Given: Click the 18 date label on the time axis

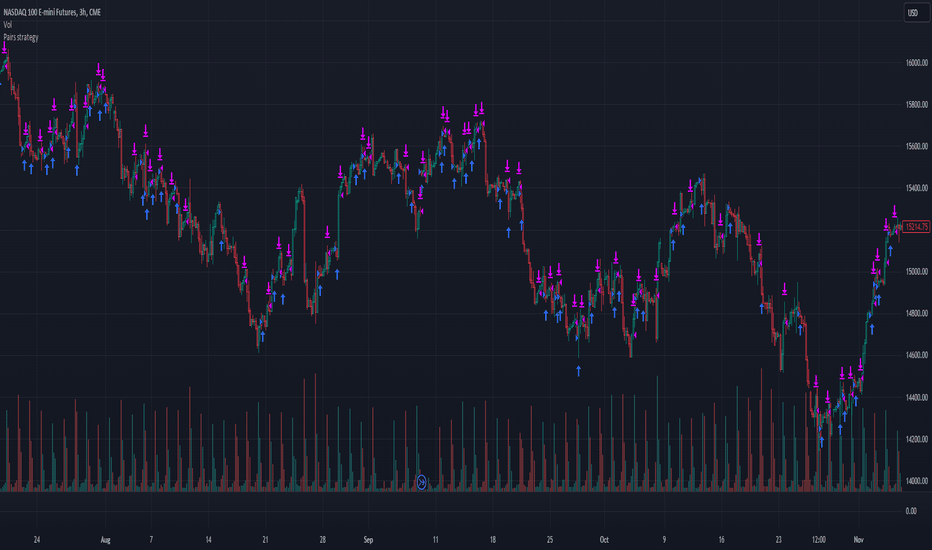Looking at the screenshot, I should click(492, 540).
